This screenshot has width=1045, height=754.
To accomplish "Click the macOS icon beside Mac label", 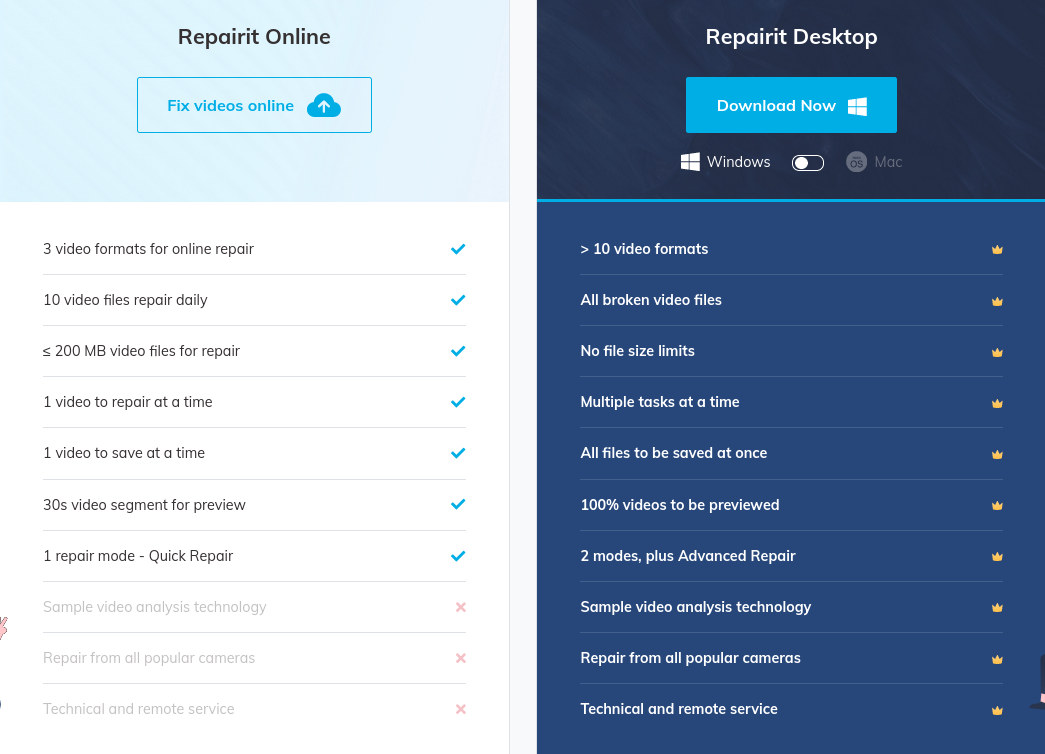I will 856,162.
